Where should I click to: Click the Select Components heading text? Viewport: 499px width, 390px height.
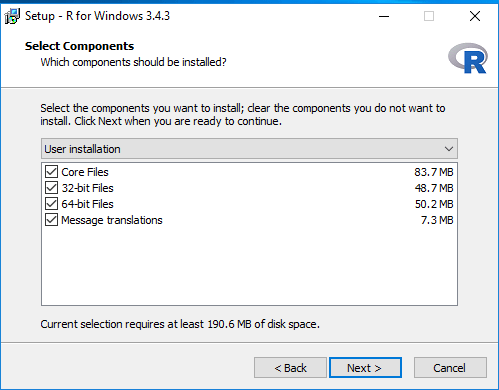79,46
